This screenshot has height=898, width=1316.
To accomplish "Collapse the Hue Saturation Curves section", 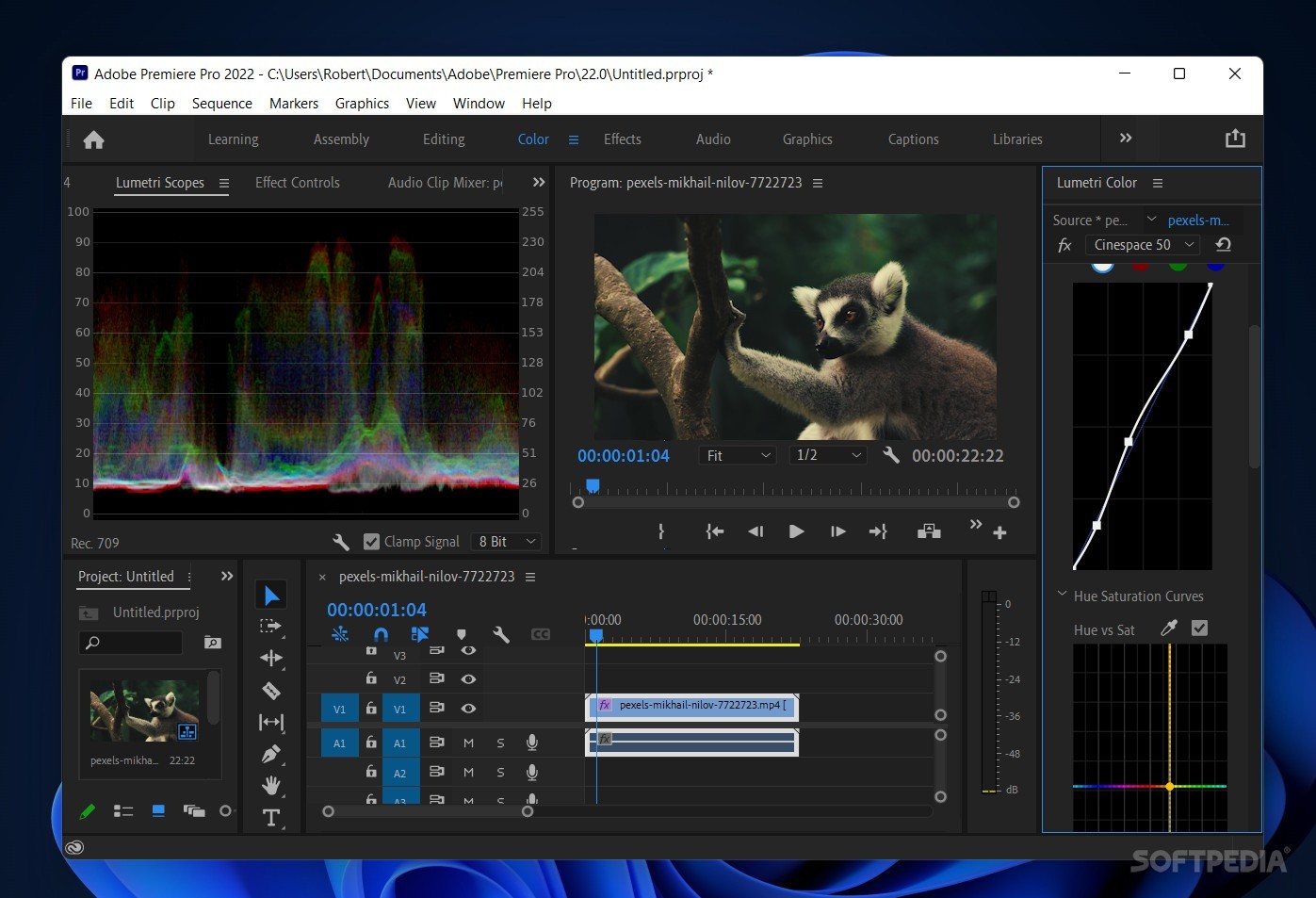I will [1063, 595].
